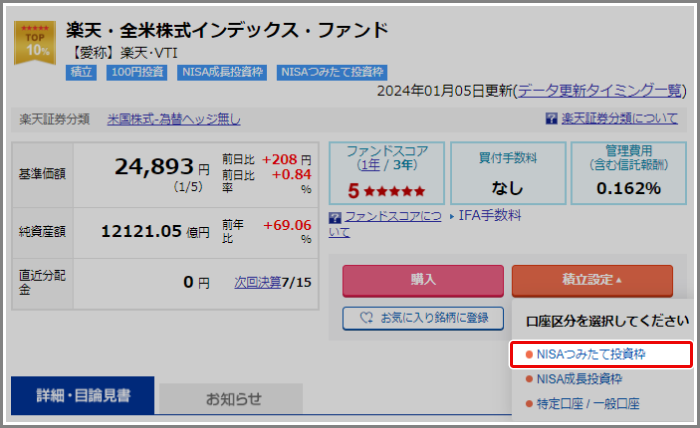The width and height of the screenshot is (700, 428).
Task: Switch to the 詳細・目論見書 tab
Action: tap(83, 395)
